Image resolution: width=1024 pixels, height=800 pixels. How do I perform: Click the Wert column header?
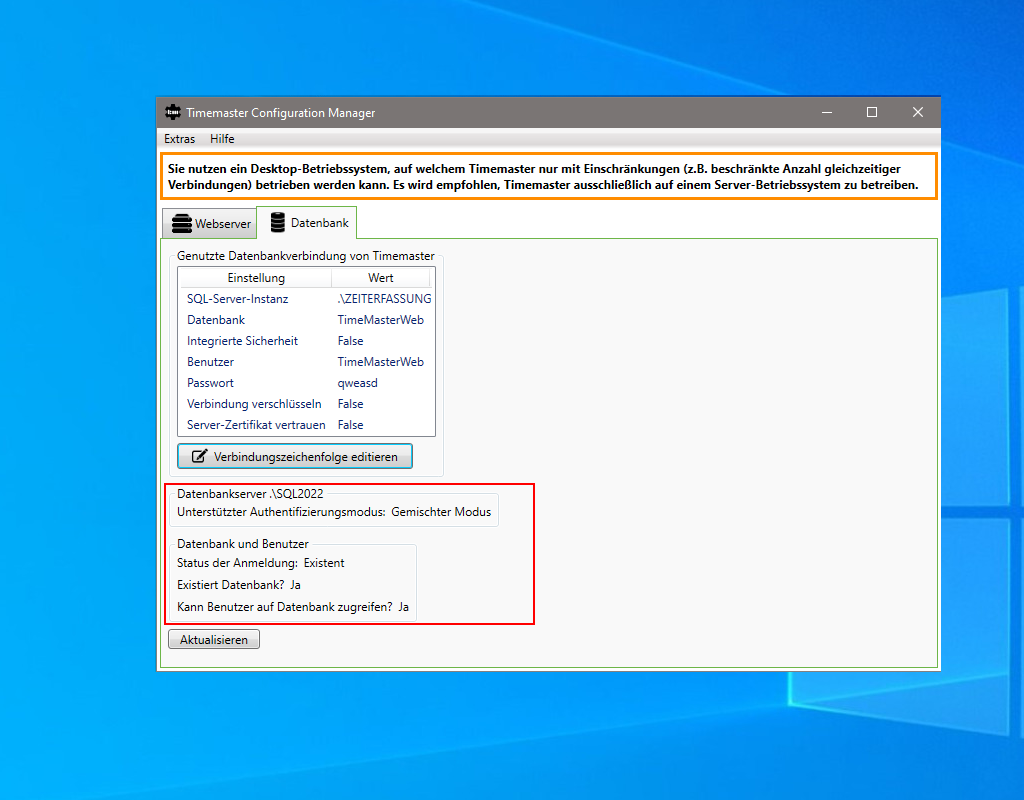click(381, 277)
